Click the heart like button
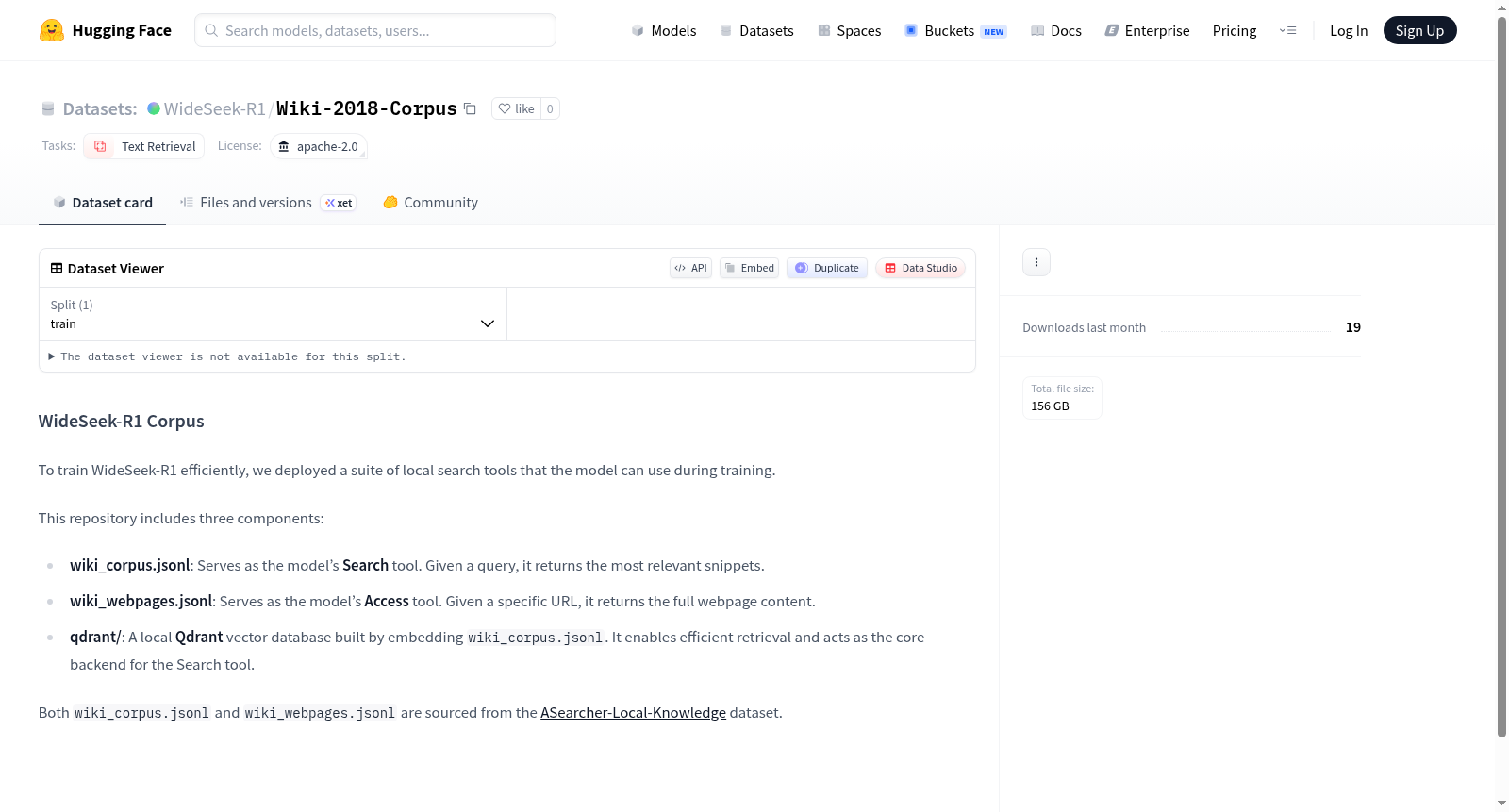This screenshot has width=1509, height=812. click(x=516, y=108)
